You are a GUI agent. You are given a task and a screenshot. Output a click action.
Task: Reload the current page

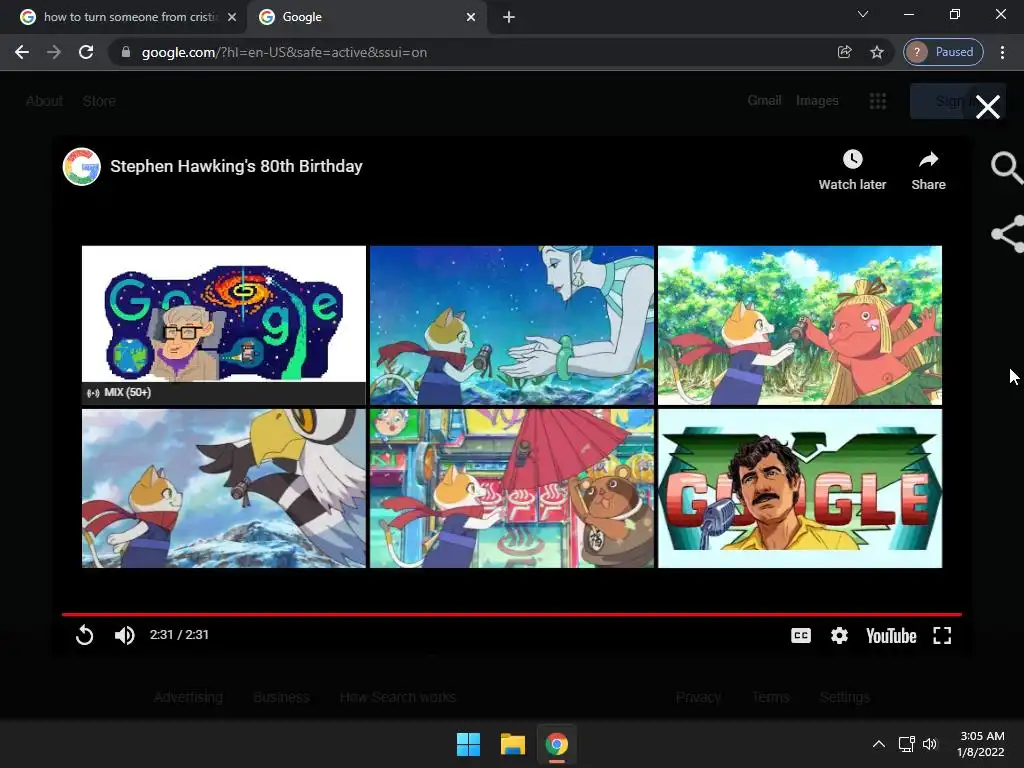pyautogui.click(x=86, y=52)
